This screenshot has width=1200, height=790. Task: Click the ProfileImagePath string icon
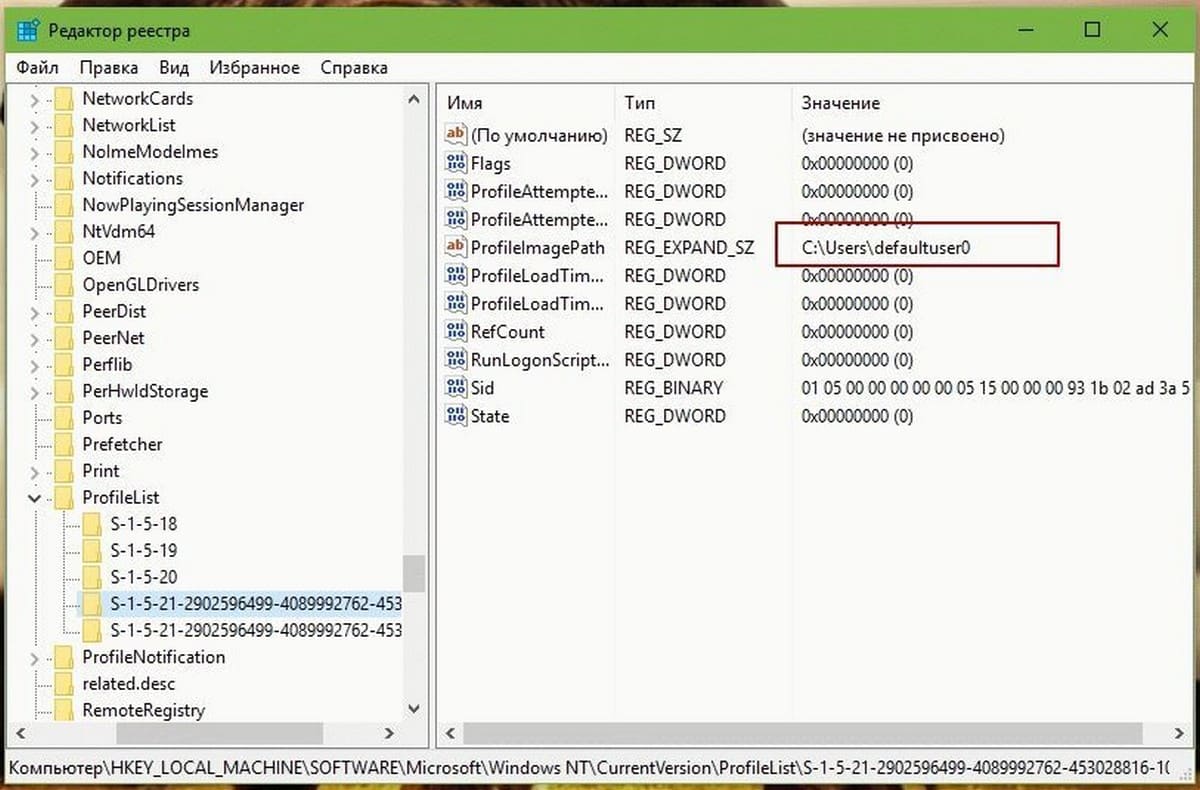coord(456,247)
